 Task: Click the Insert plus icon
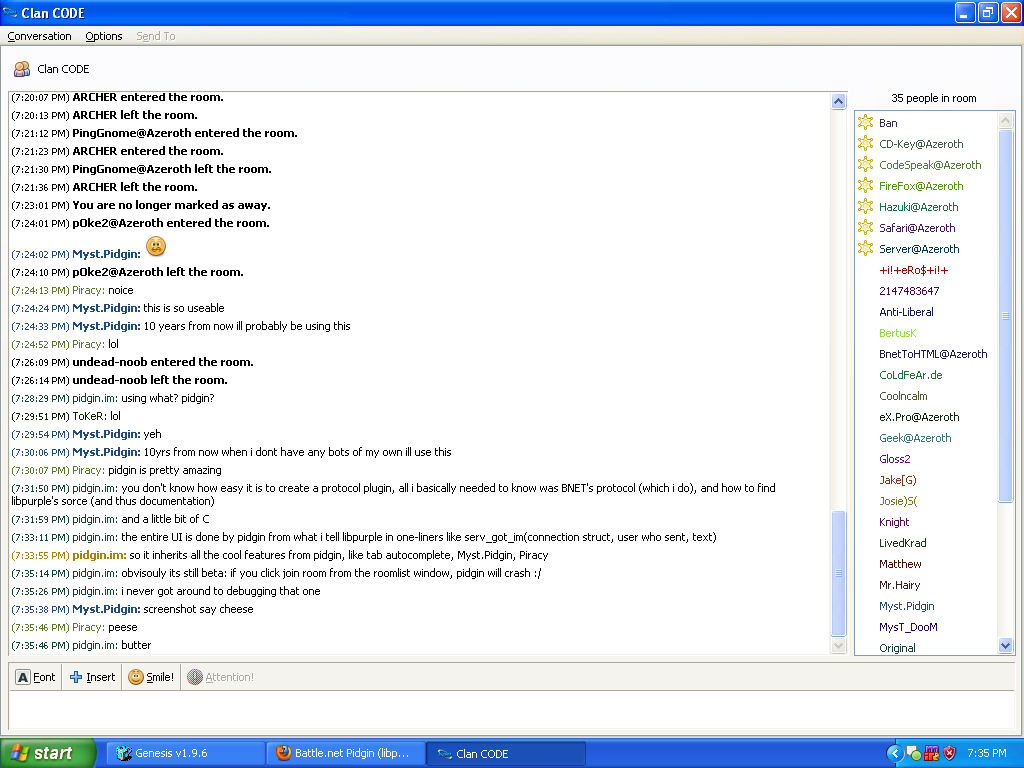click(76, 677)
